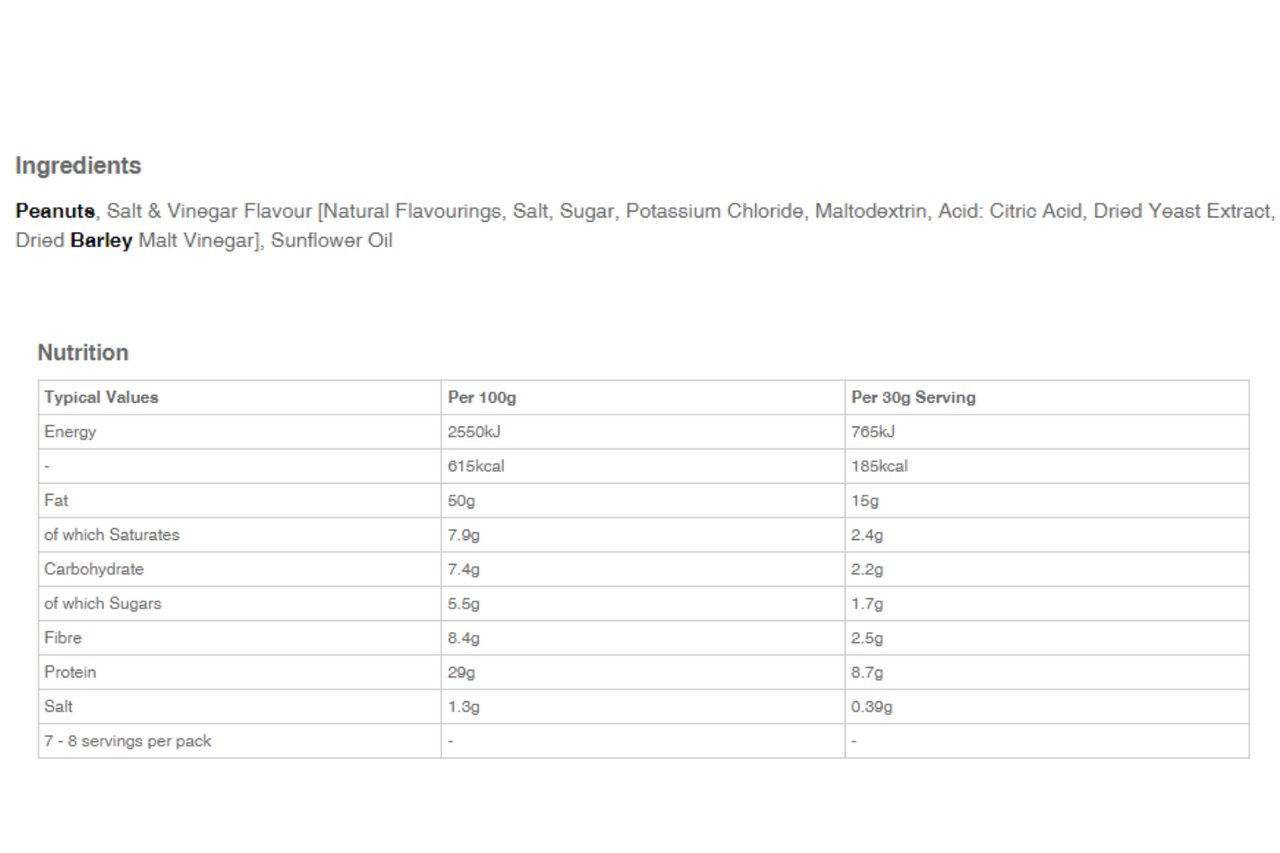Click the 7 - 8 servings per pack cell
Image resolution: width=1280 pixels, height=853 pixels.
pos(128,741)
